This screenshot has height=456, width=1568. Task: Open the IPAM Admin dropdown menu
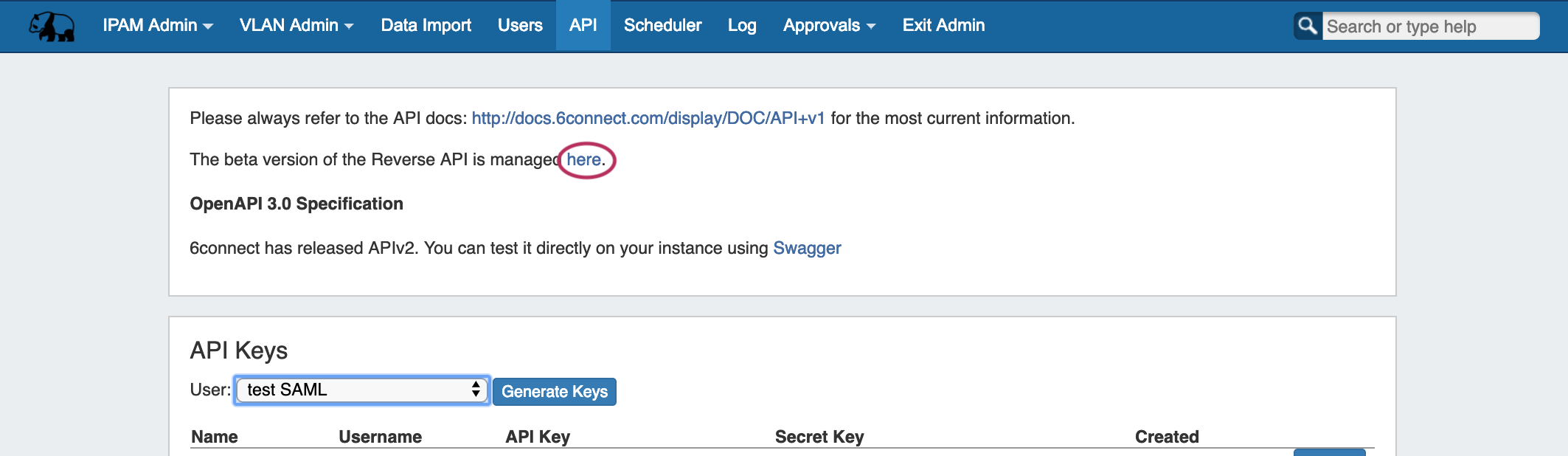(x=158, y=25)
